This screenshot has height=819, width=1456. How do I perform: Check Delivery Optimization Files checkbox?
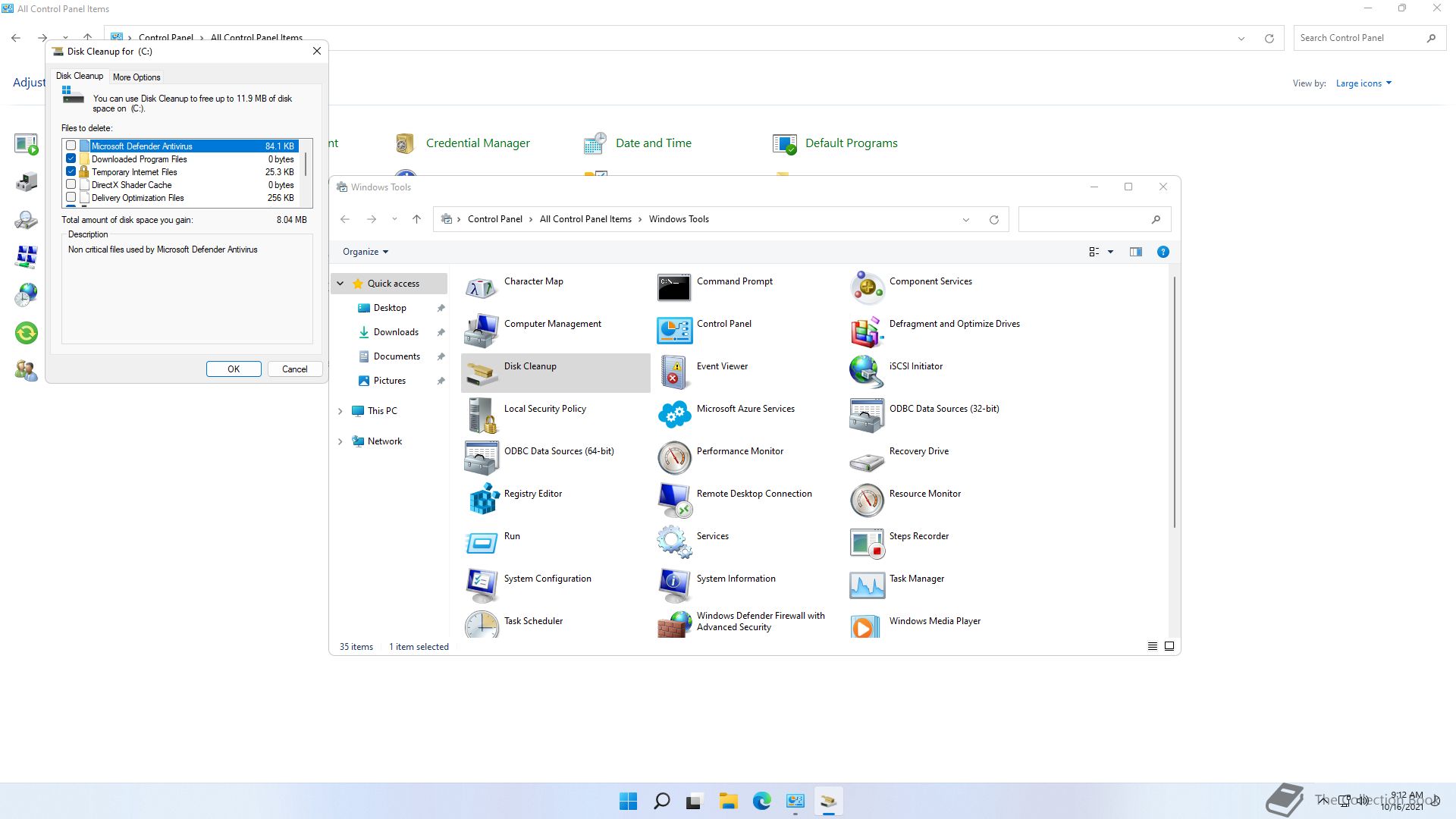coord(71,197)
